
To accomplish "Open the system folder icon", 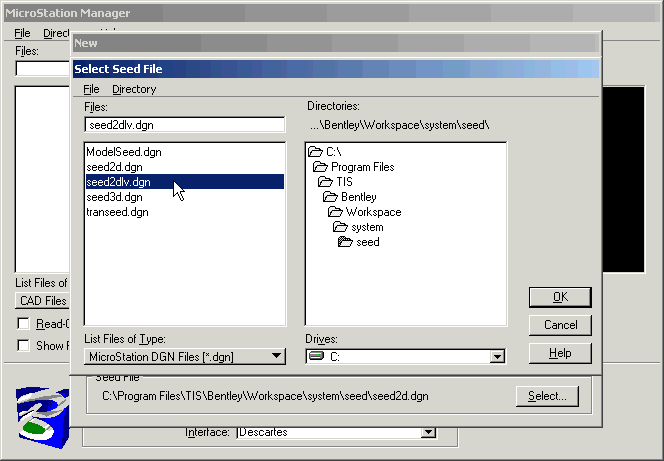I will (340, 227).
